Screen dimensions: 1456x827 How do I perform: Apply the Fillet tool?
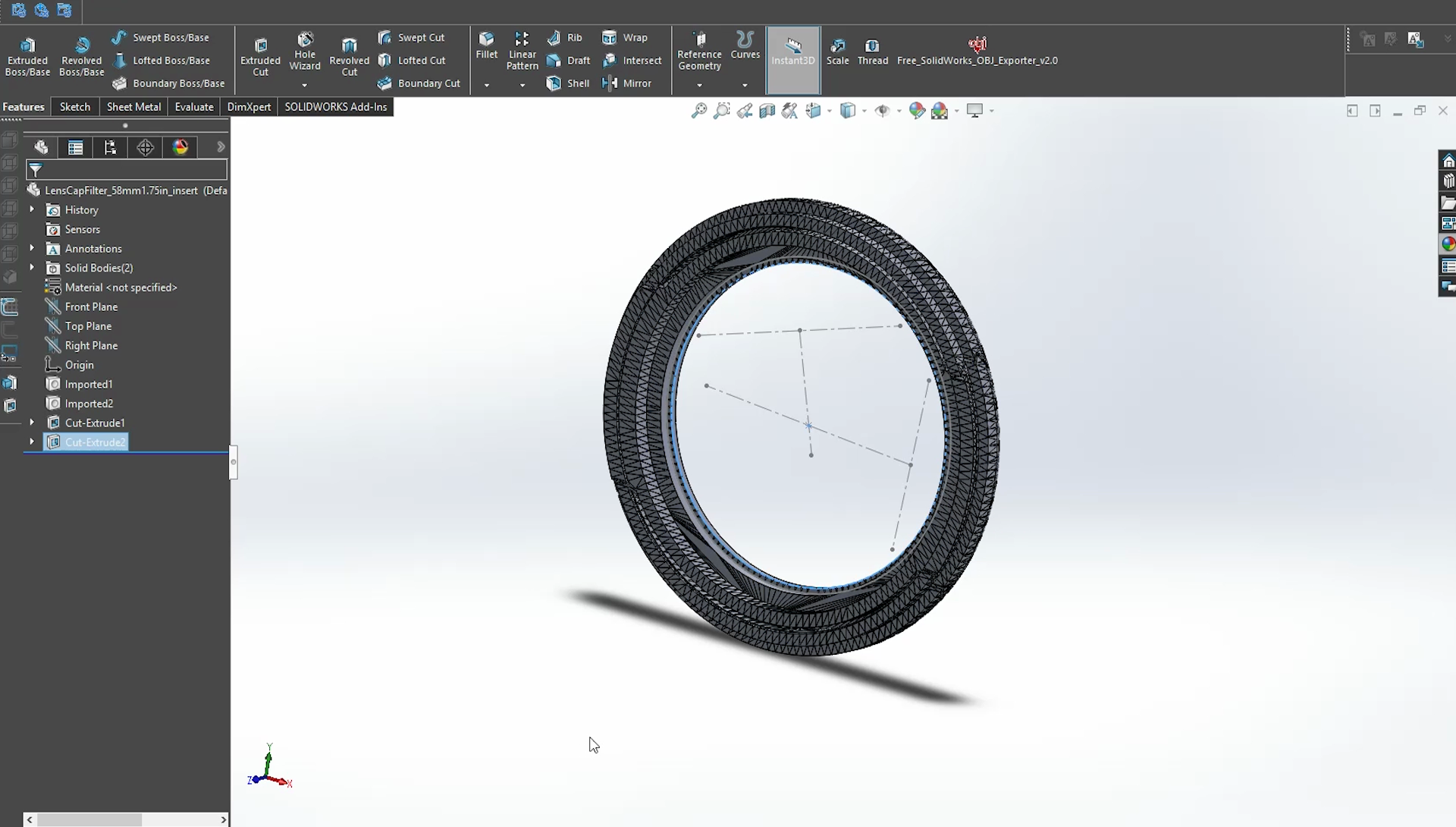(486, 46)
